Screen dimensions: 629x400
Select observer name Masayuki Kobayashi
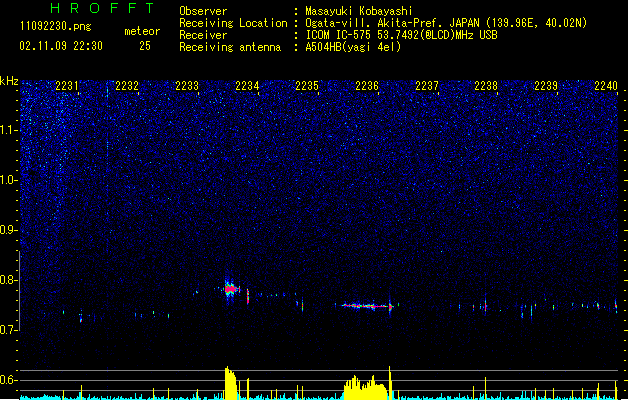pos(359,11)
